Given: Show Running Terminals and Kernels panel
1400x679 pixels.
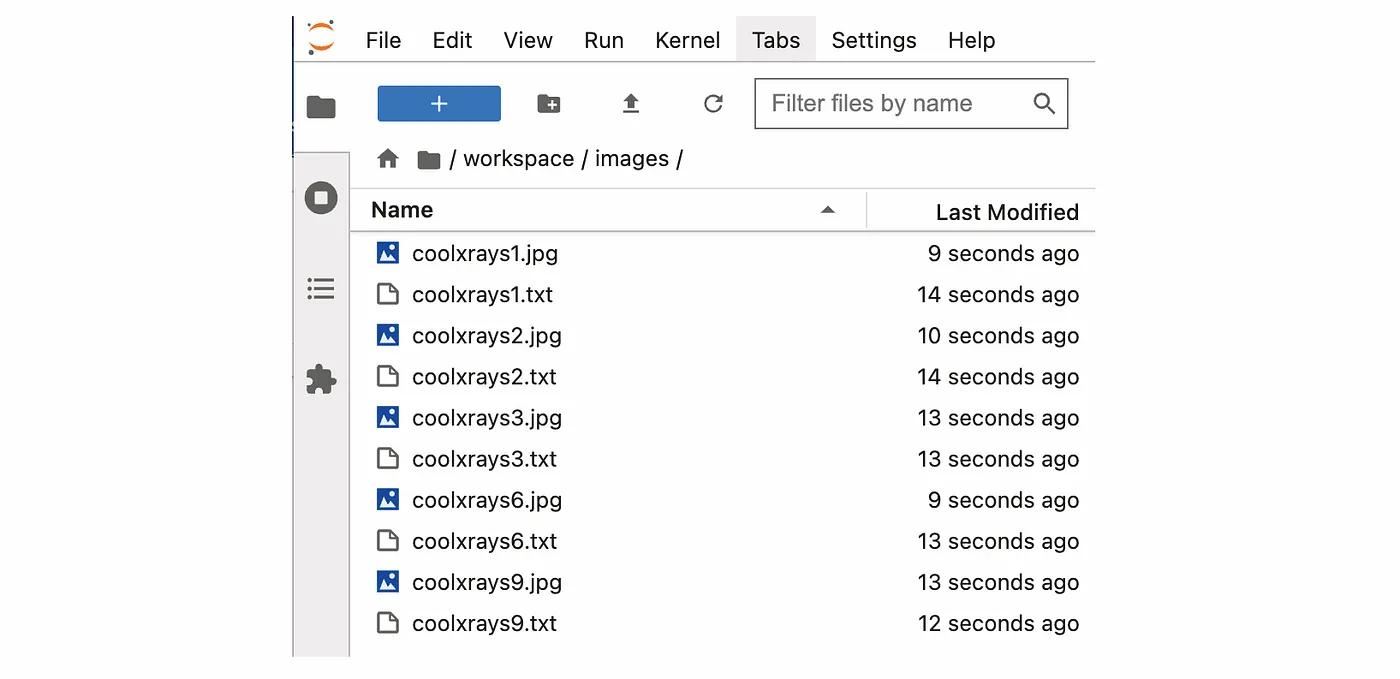Looking at the screenshot, I should (x=321, y=198).
